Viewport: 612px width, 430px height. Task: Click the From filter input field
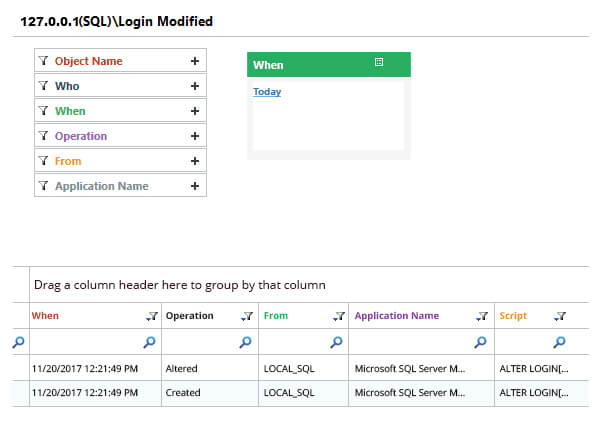[295, 342]
